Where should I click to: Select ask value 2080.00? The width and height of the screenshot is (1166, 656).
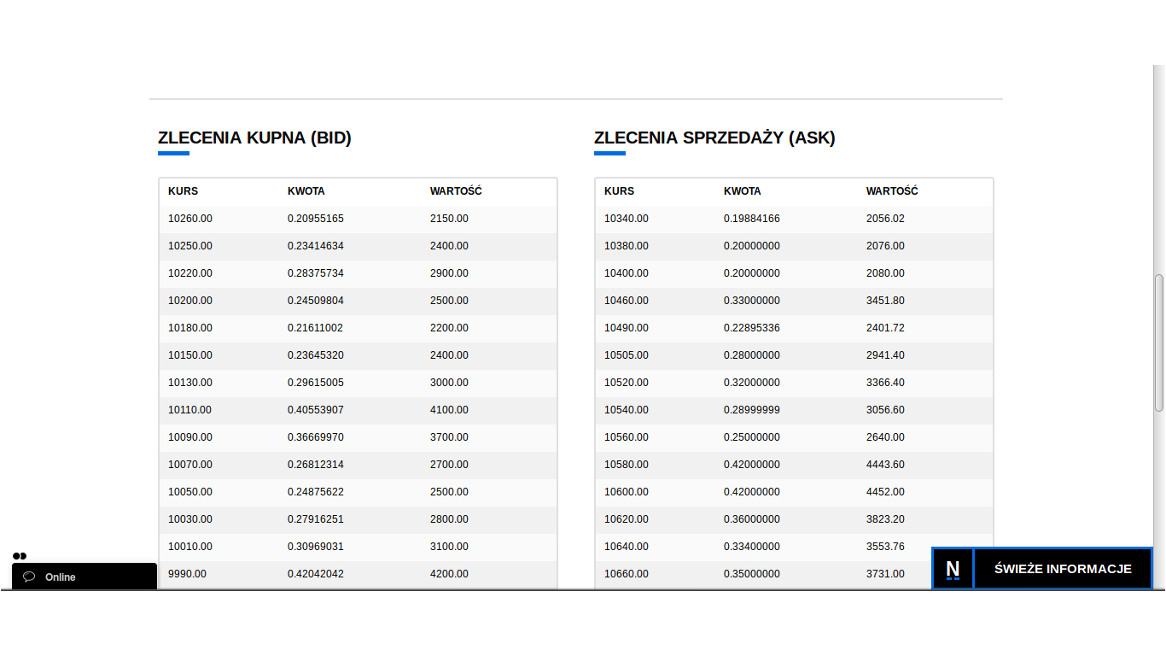click(886, 274)
